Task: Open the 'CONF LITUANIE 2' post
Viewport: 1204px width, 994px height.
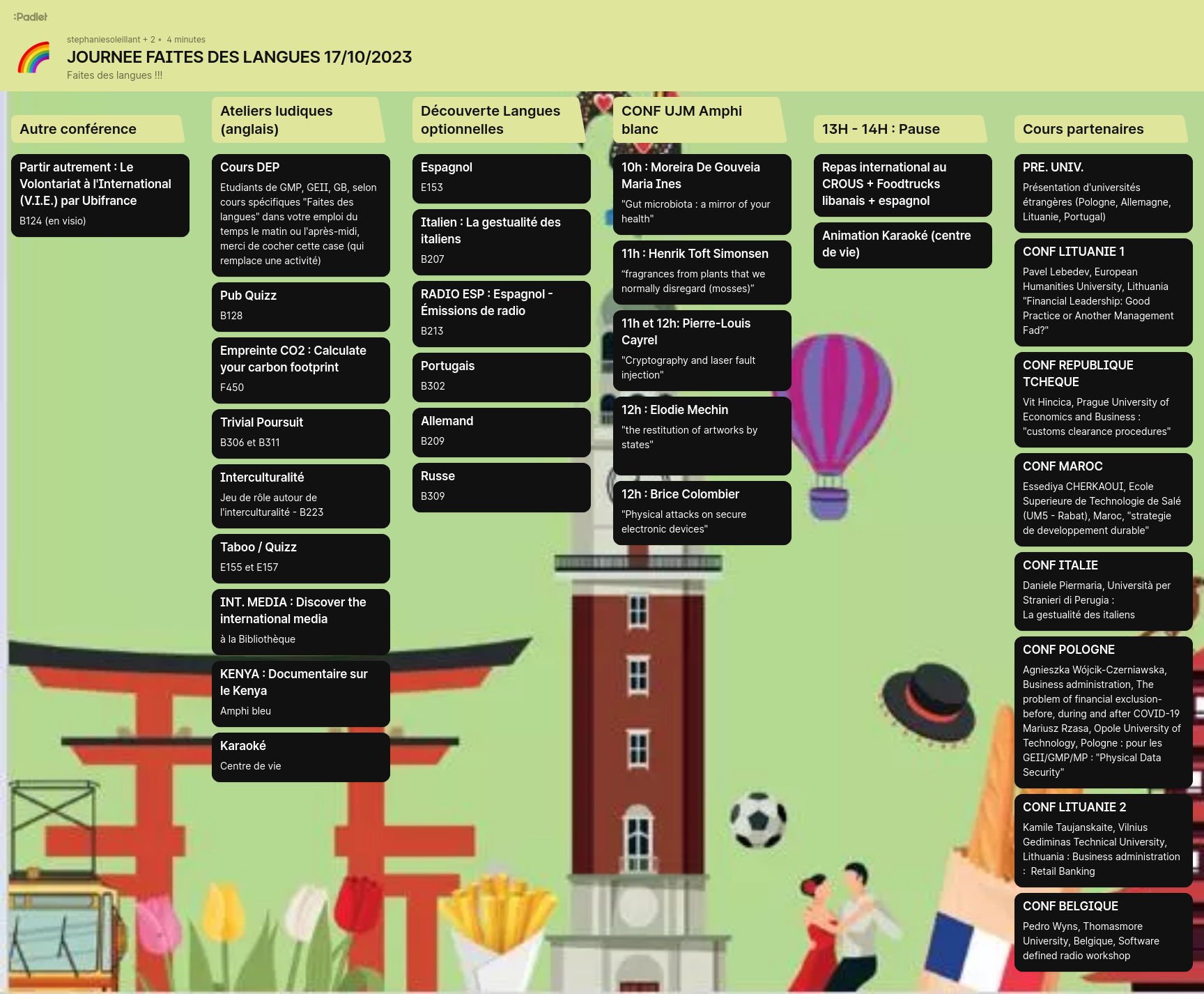Action: pyautogui.click(x=1104, y=841)
